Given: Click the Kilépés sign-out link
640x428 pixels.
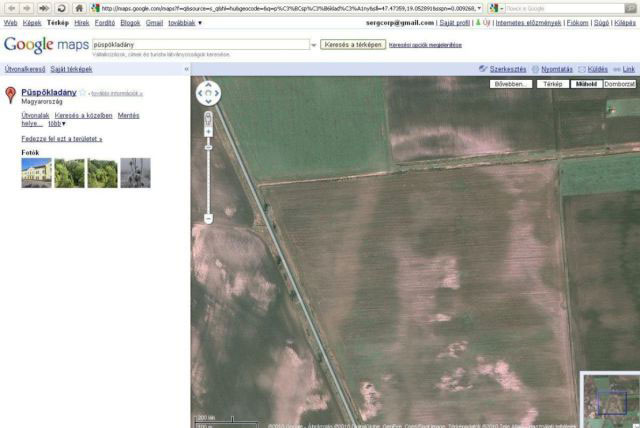Looking at the screenshot, I should coord(625,23).
